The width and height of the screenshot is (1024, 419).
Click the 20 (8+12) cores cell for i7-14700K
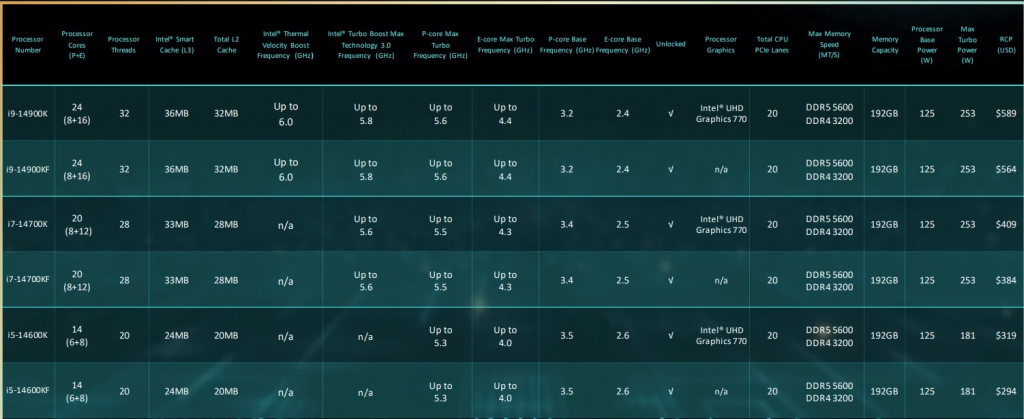click(x=77, y=225)
